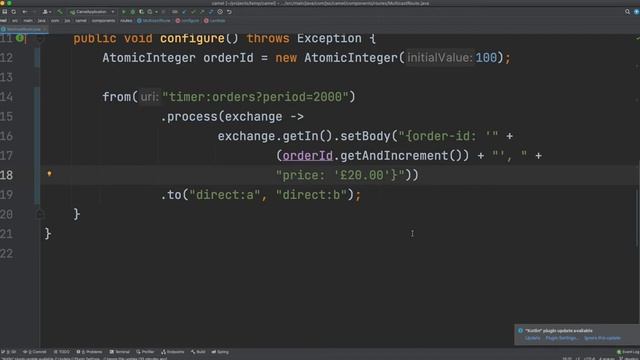The height and width of the screenshot is (360, 640).
Task: Click the Rollback undo arrow icon
Action: pyautogui.click(x=229, y=12)
